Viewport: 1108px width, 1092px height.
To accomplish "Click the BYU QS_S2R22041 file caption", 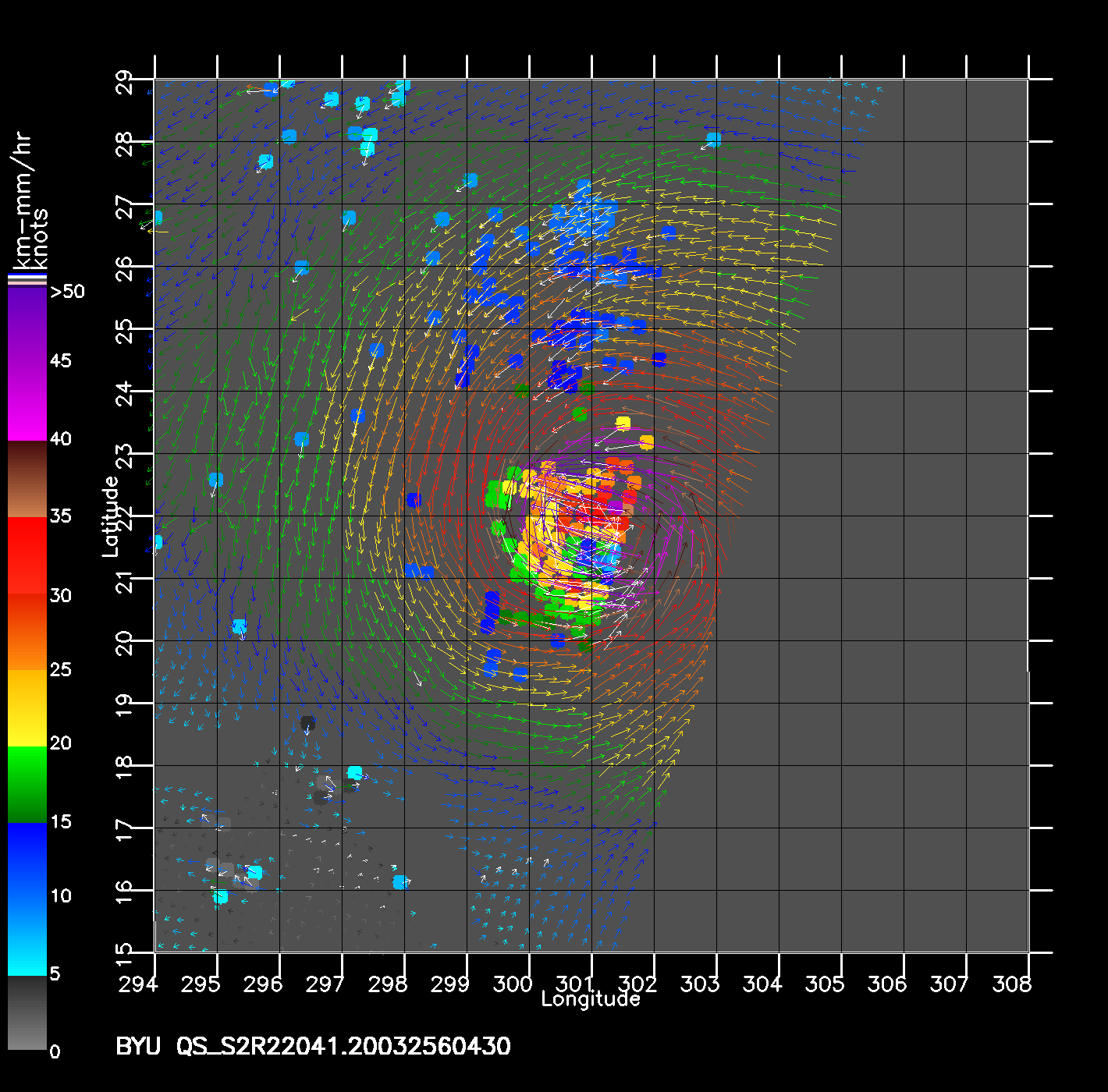I will (313, 1046).
